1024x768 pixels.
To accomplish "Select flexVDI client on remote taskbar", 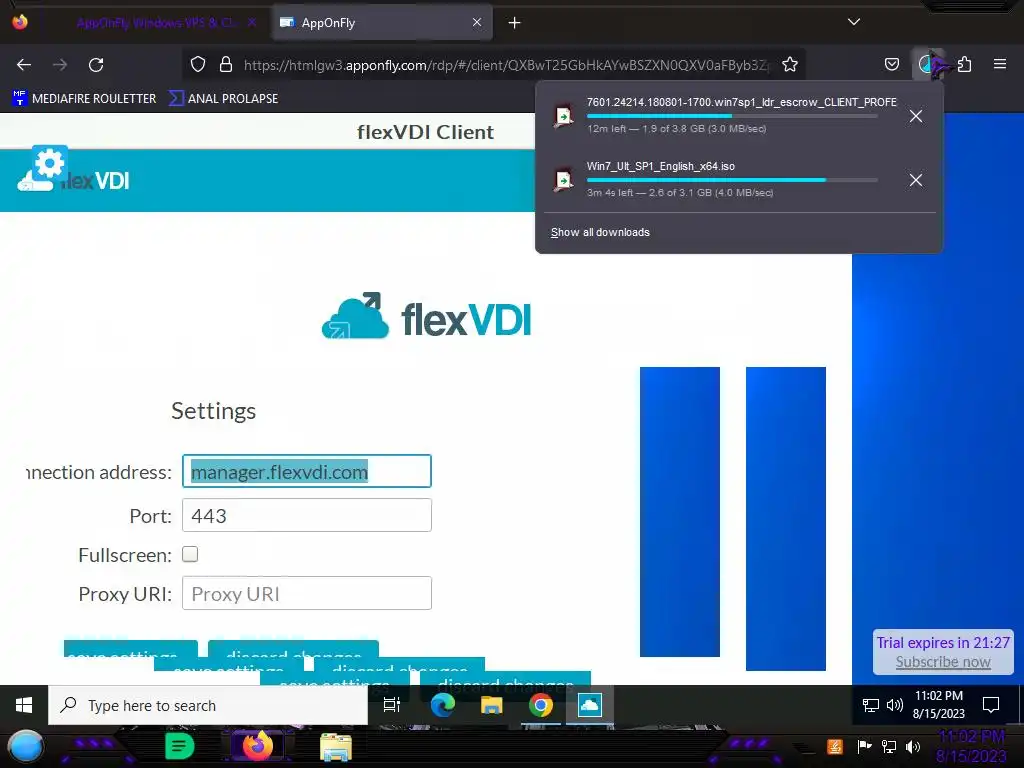I will pos(590,705).
